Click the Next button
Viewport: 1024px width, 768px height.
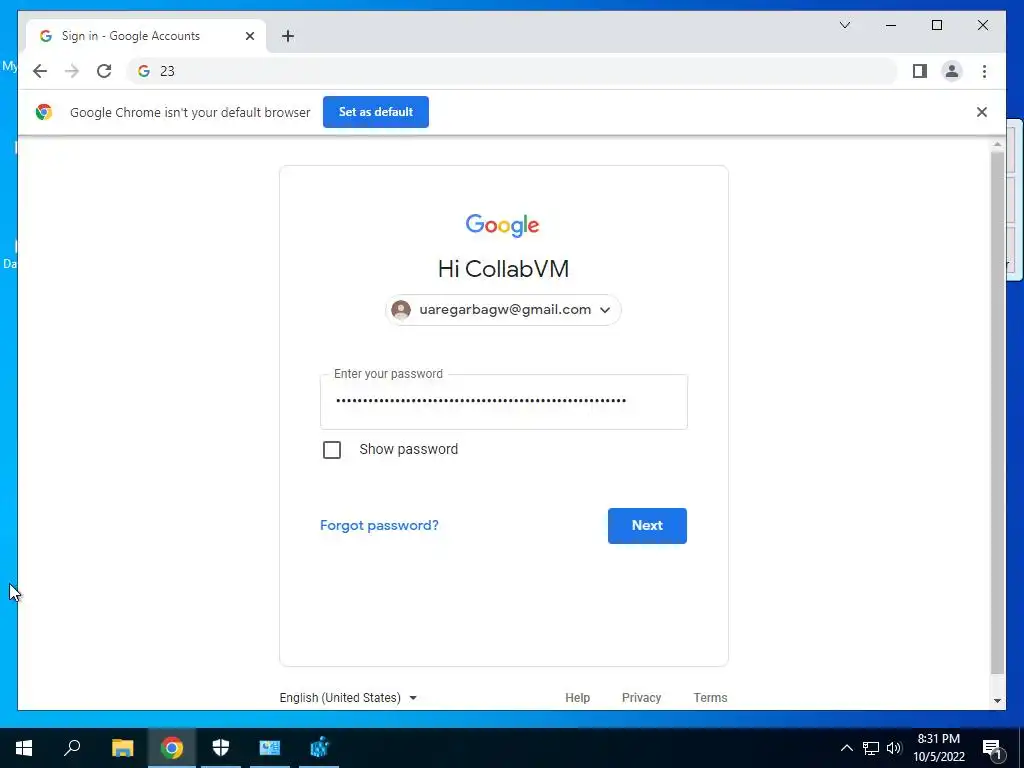(647, 526)
